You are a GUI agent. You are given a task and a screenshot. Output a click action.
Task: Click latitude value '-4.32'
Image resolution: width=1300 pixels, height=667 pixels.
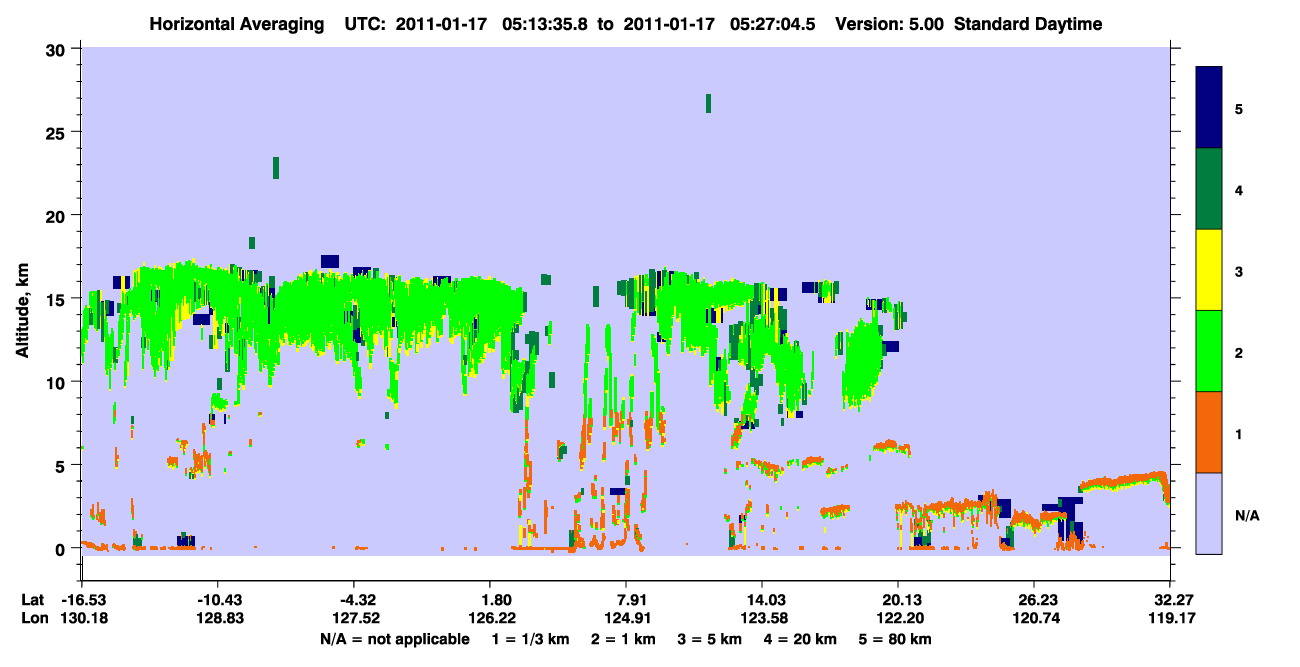(x=354, y=600)
